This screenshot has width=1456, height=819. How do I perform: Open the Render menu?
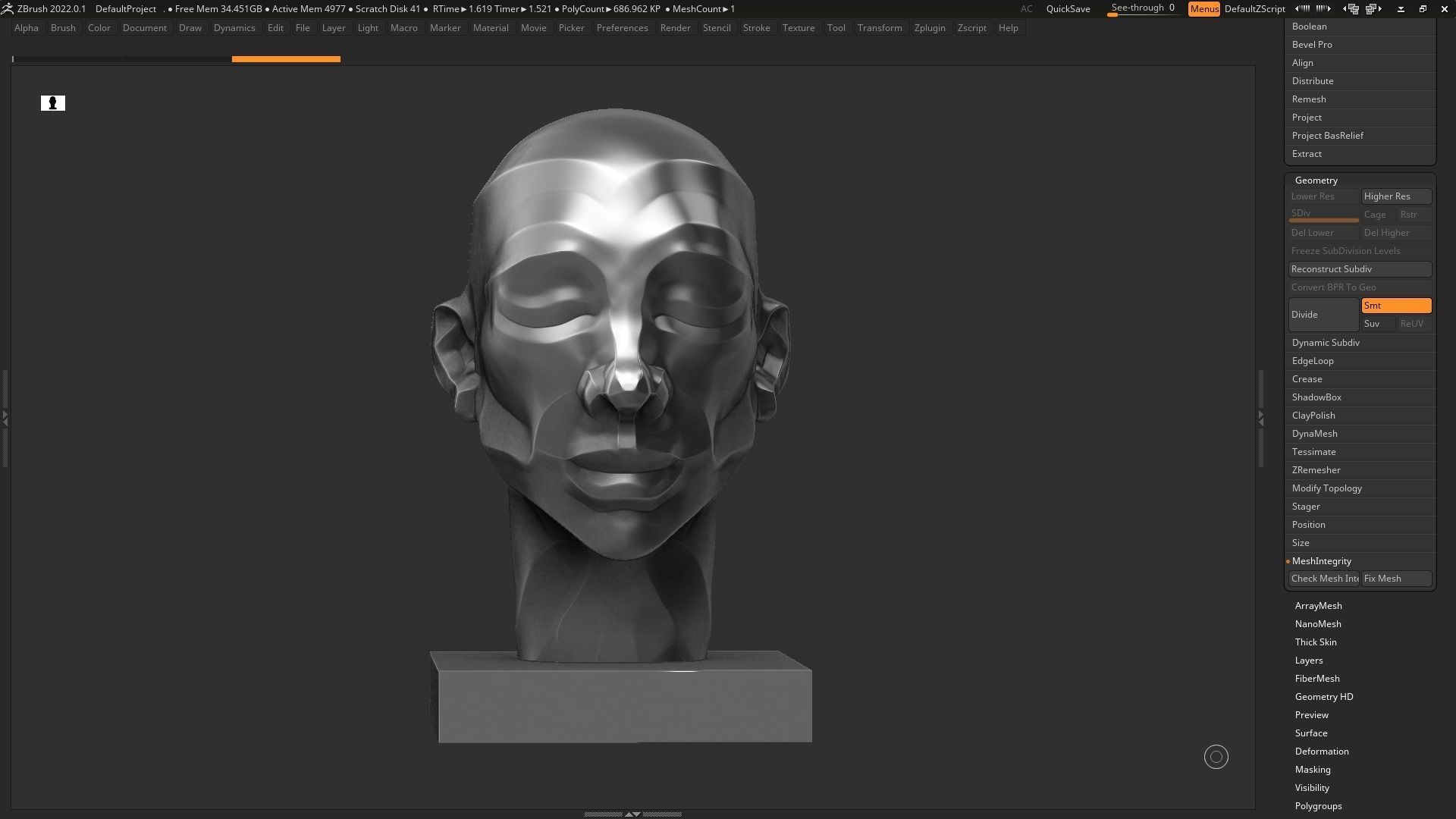(675, 28)
